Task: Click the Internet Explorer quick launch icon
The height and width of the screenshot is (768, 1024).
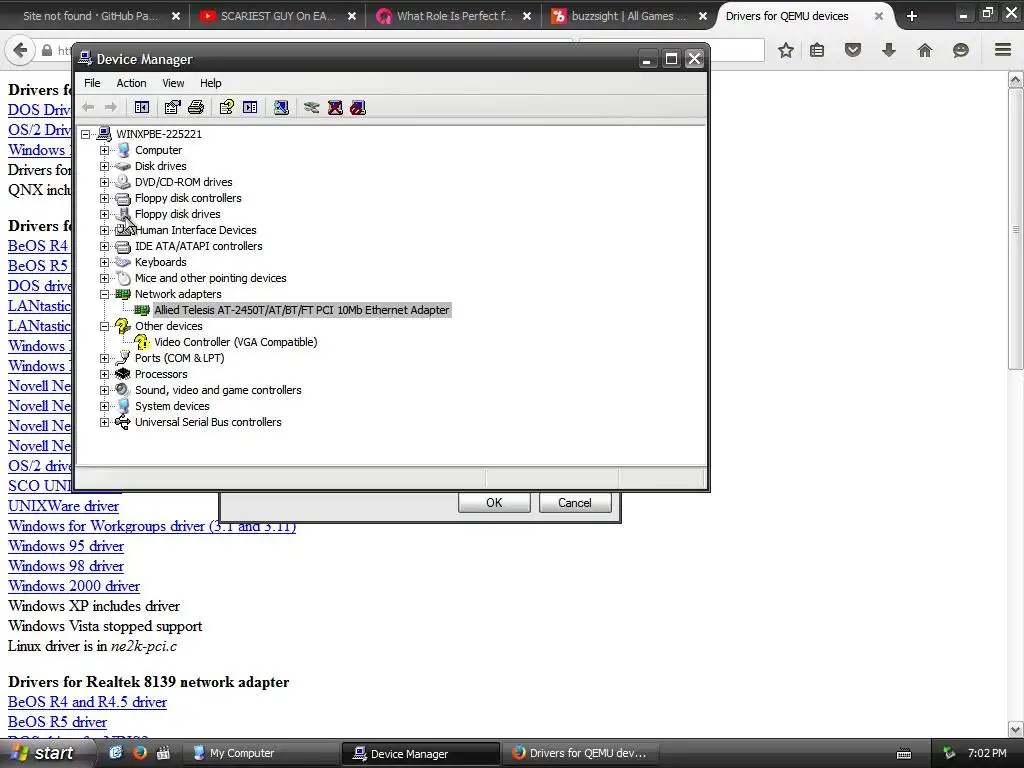Action: pyautogui.click(x=116, y=753)
